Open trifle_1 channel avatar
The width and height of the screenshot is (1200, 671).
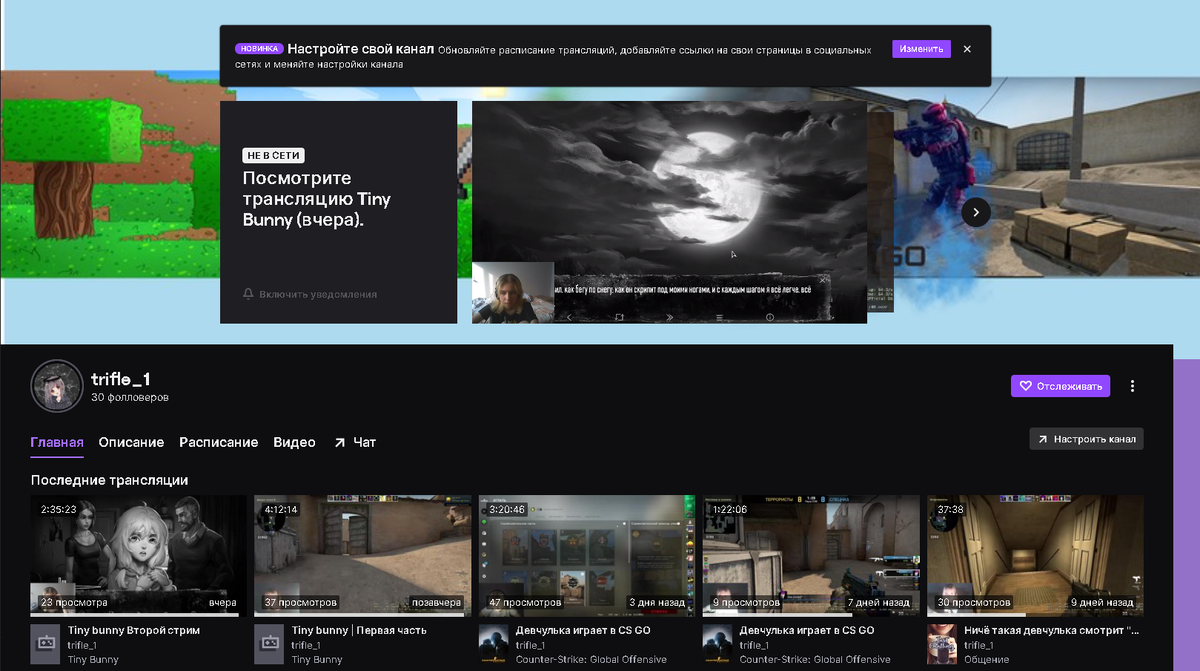(x=56, y=386)
